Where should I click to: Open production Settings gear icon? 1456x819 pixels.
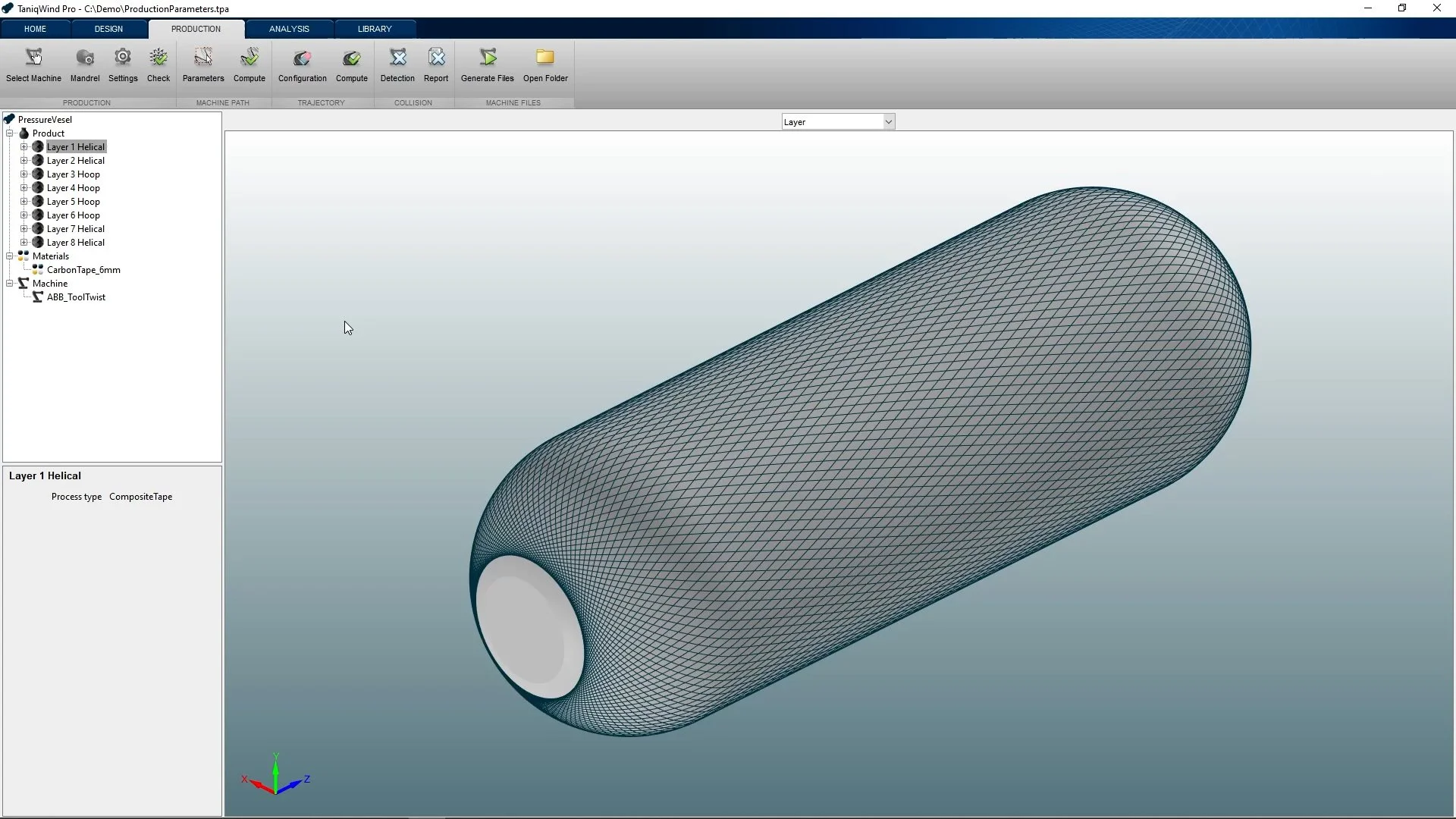point(123,58)
